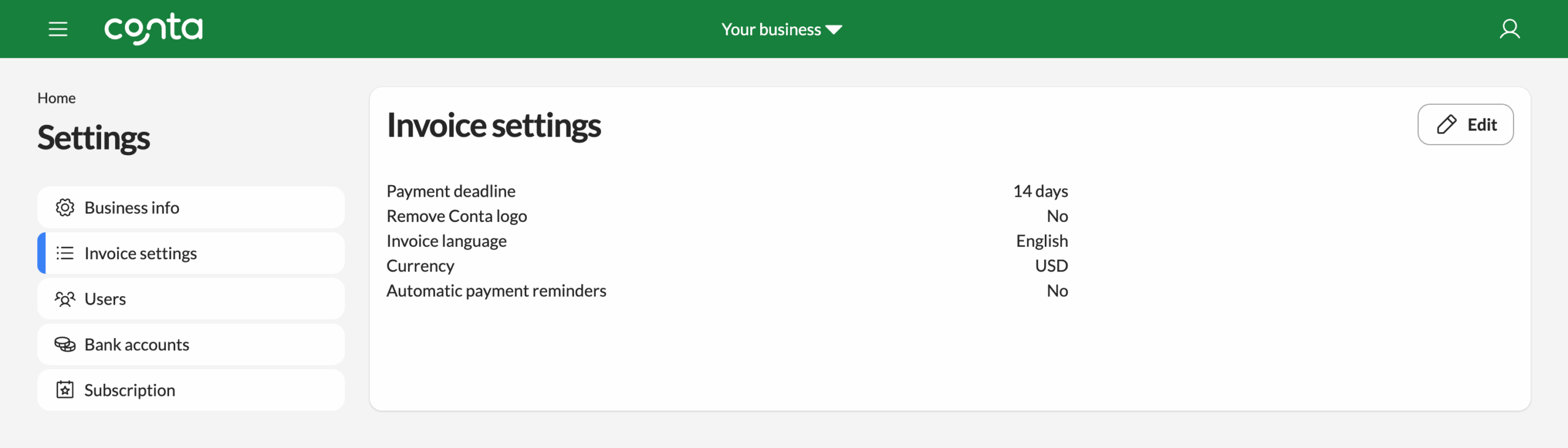Open the hamburger navigation menu
Screen dimensions: 1568x448
tap(58, 29)
